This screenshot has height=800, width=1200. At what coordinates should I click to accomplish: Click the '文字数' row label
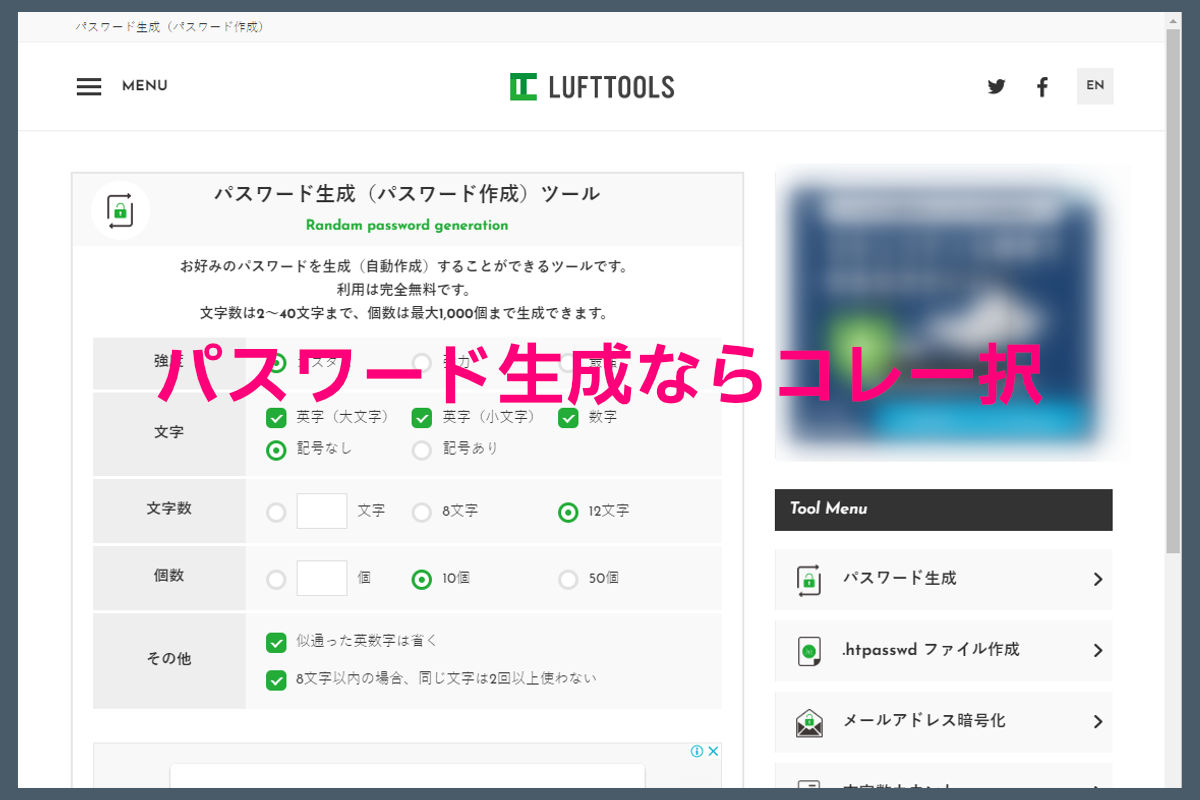(169, 509)
